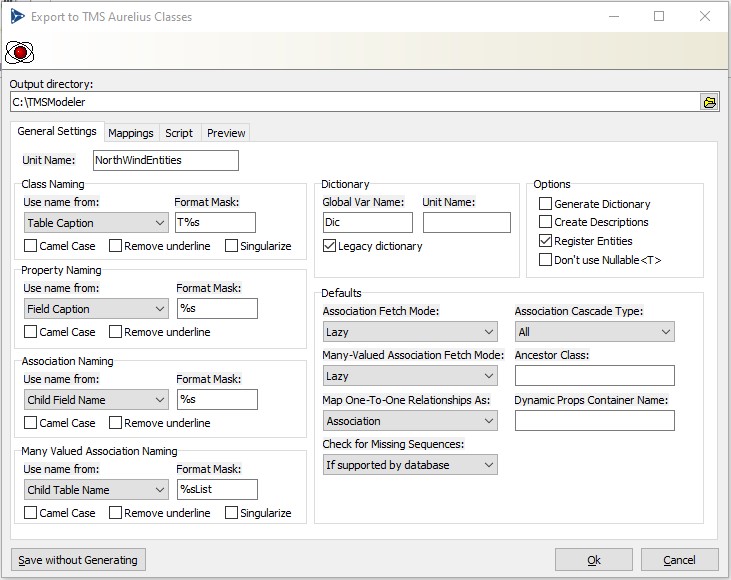Viewport: 731px width, 580px height.
Task: Click Global Var Name field Dic
Action: point(368,222)
